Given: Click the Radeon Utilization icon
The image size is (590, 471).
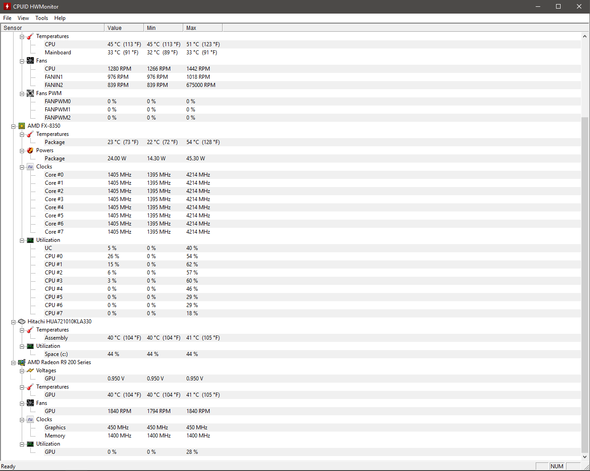Looking at the screenshot, I should point(30,444).
